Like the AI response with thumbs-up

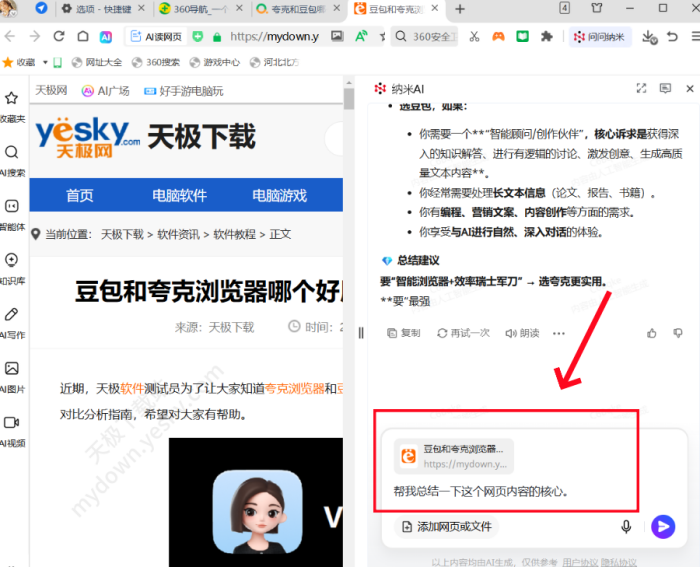[652, 333]
